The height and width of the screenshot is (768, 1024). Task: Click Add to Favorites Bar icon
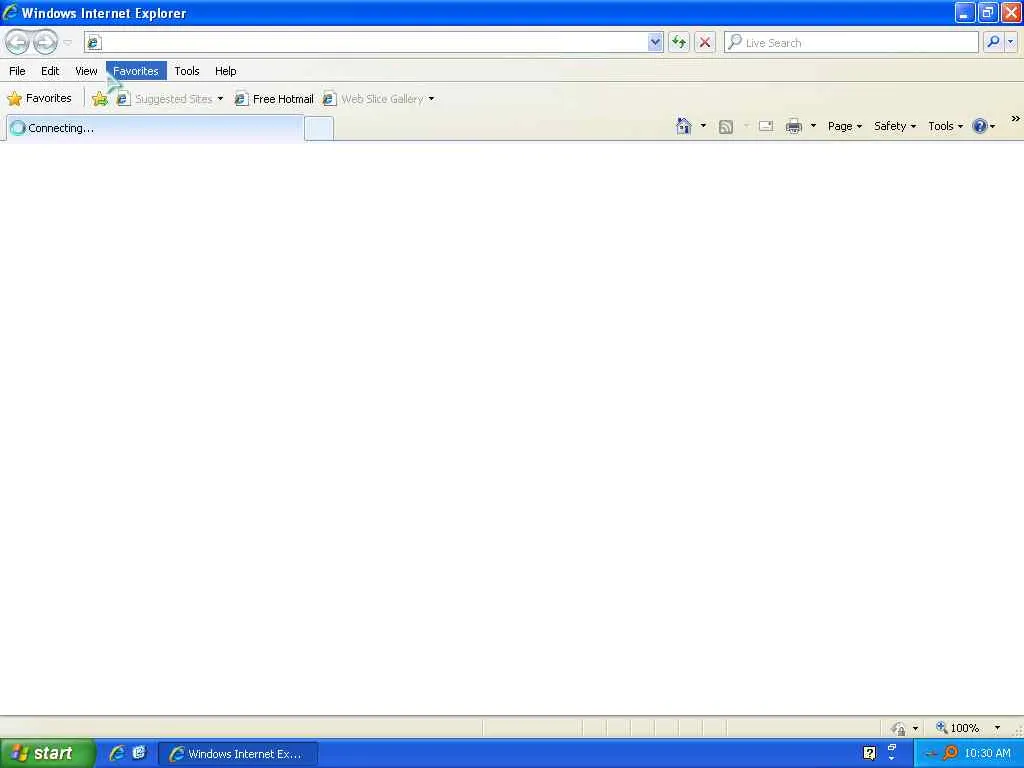coord(100,99)
